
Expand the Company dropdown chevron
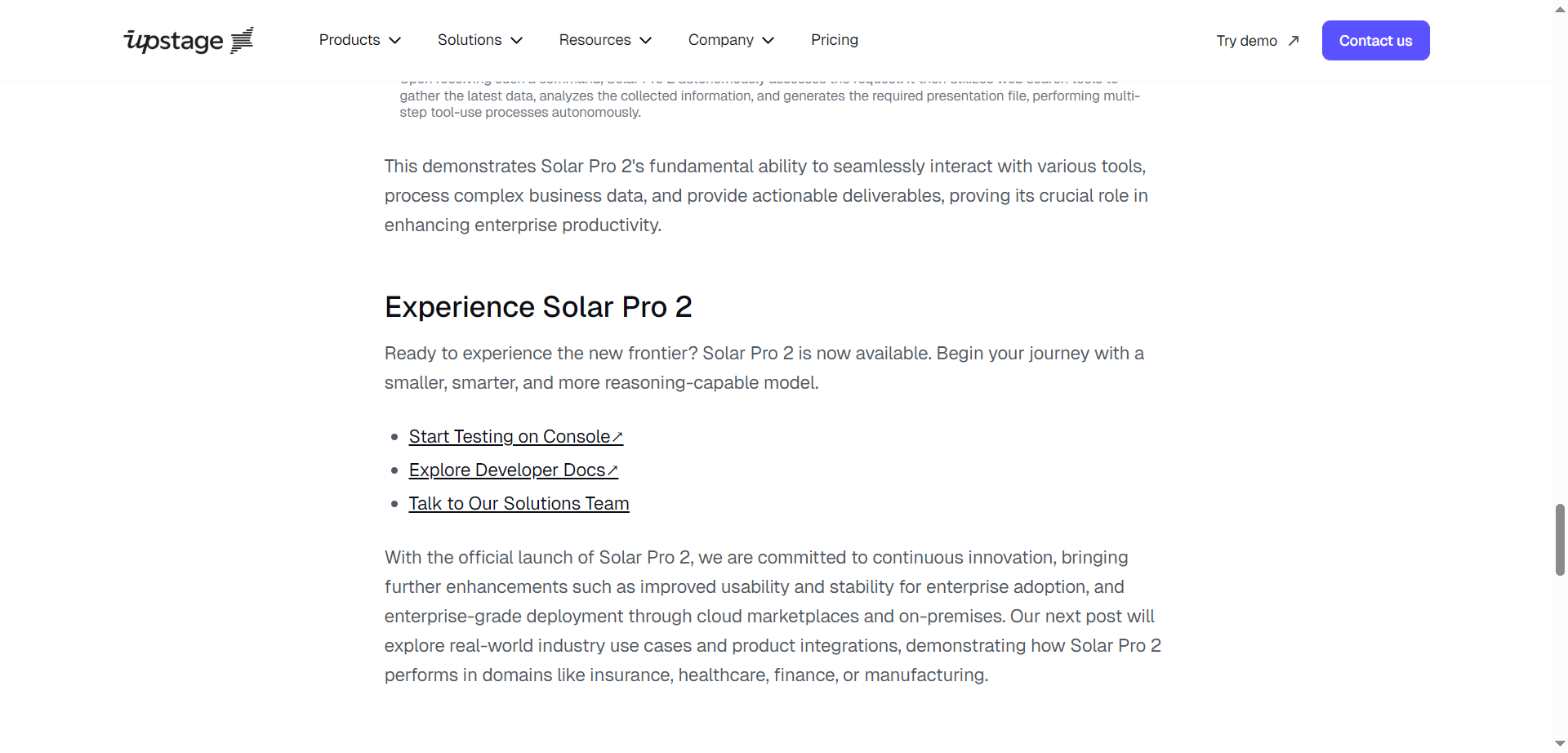coord(768,41)
